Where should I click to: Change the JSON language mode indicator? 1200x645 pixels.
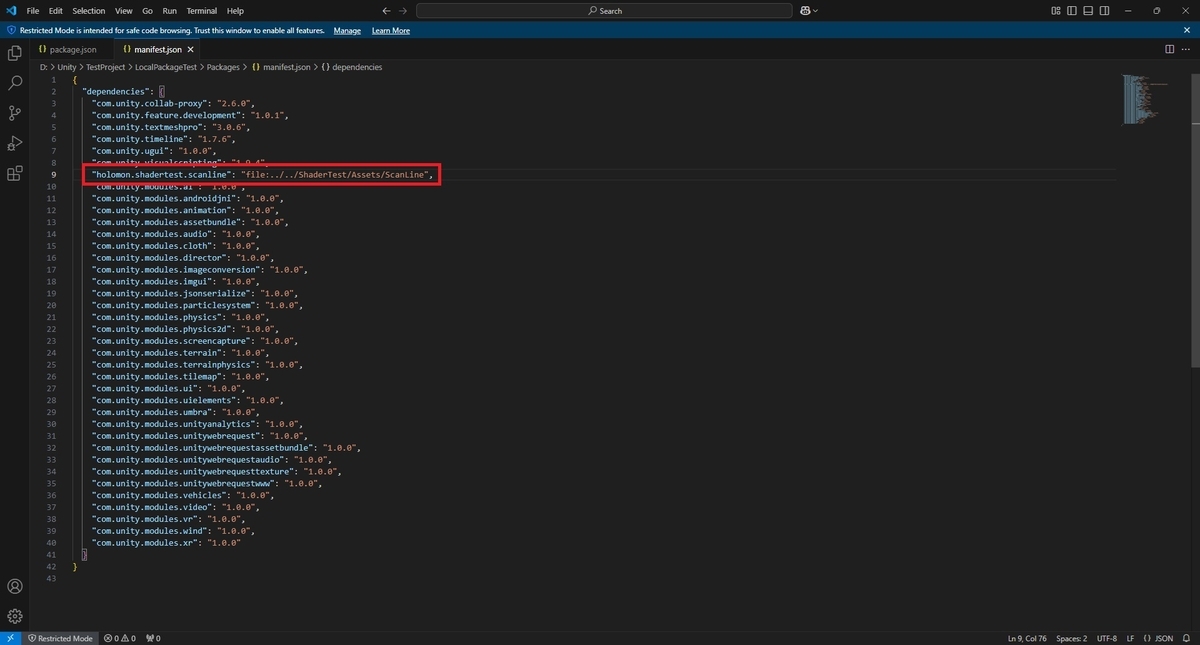coord(1163,637)
